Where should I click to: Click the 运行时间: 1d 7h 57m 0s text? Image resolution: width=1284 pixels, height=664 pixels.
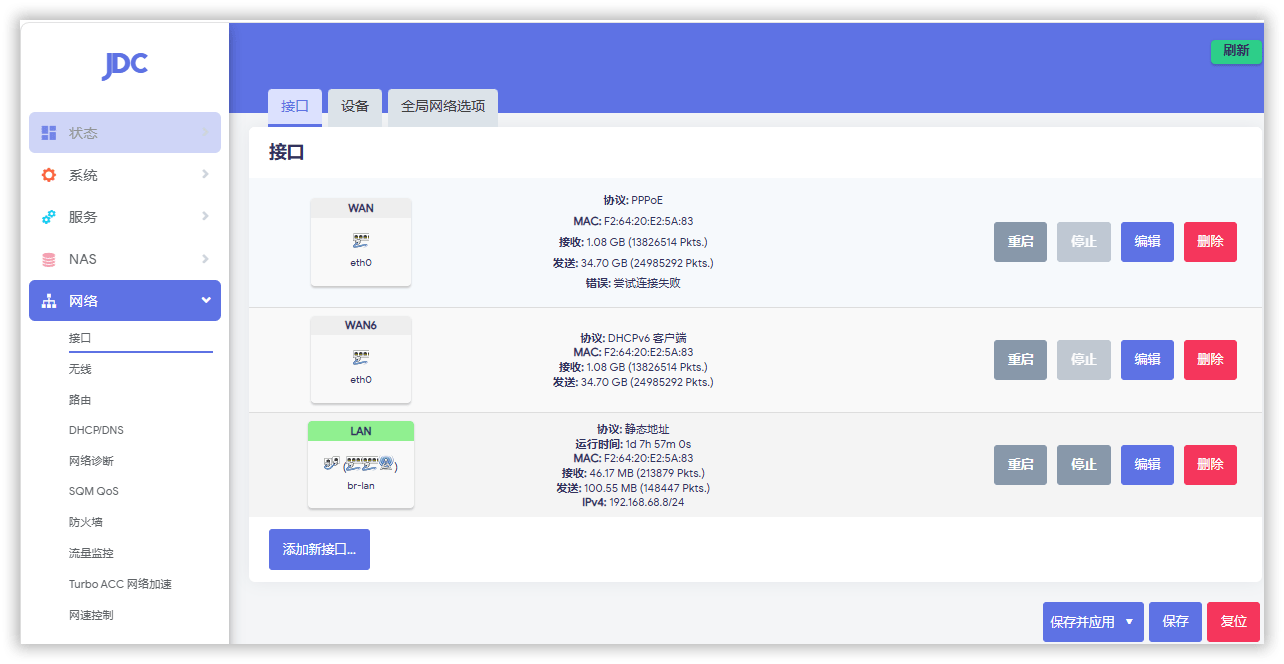pyautogui.click(x=633, y=444)
